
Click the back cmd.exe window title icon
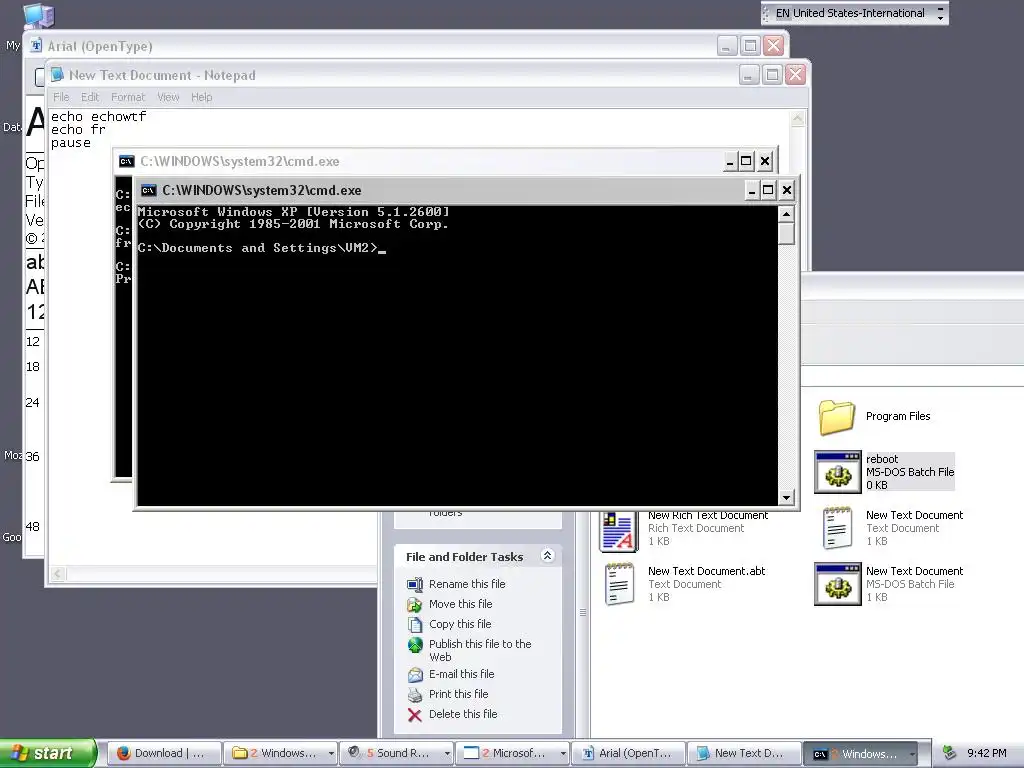click(127, 161)
